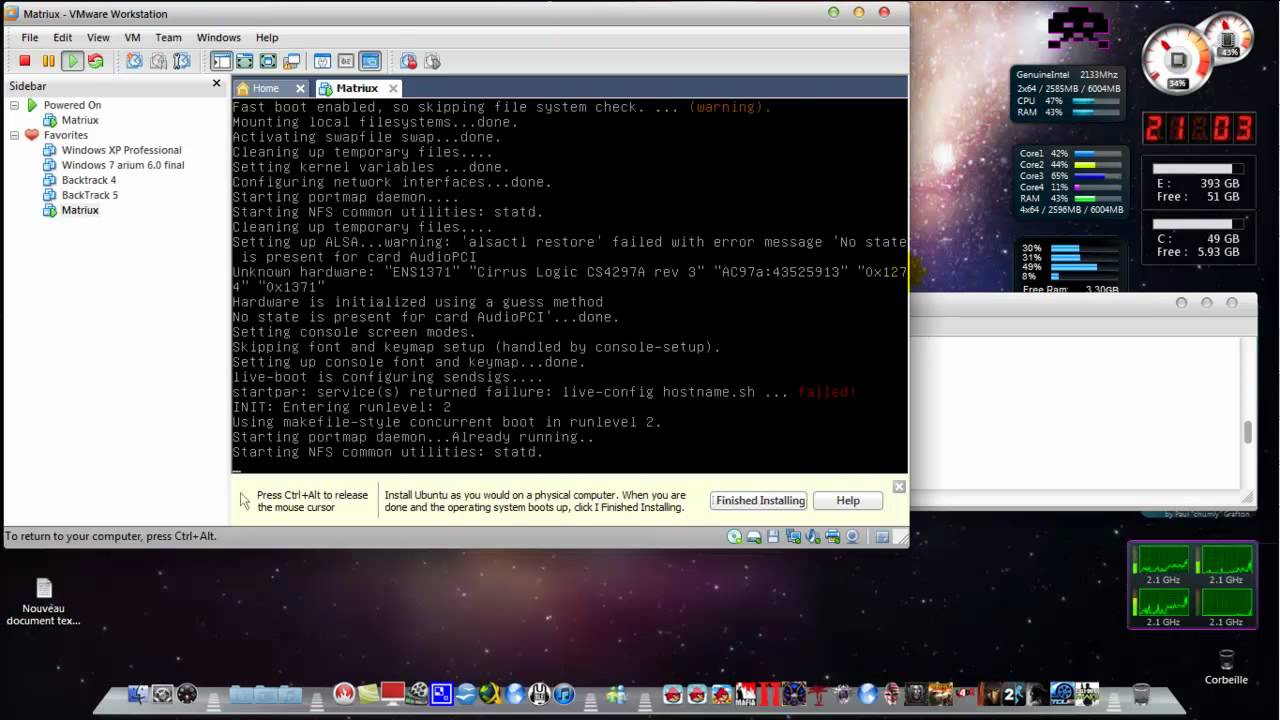Click the Finished Installing button
1280x720 pixels.
pyautogui.click(x=760, y=500)
